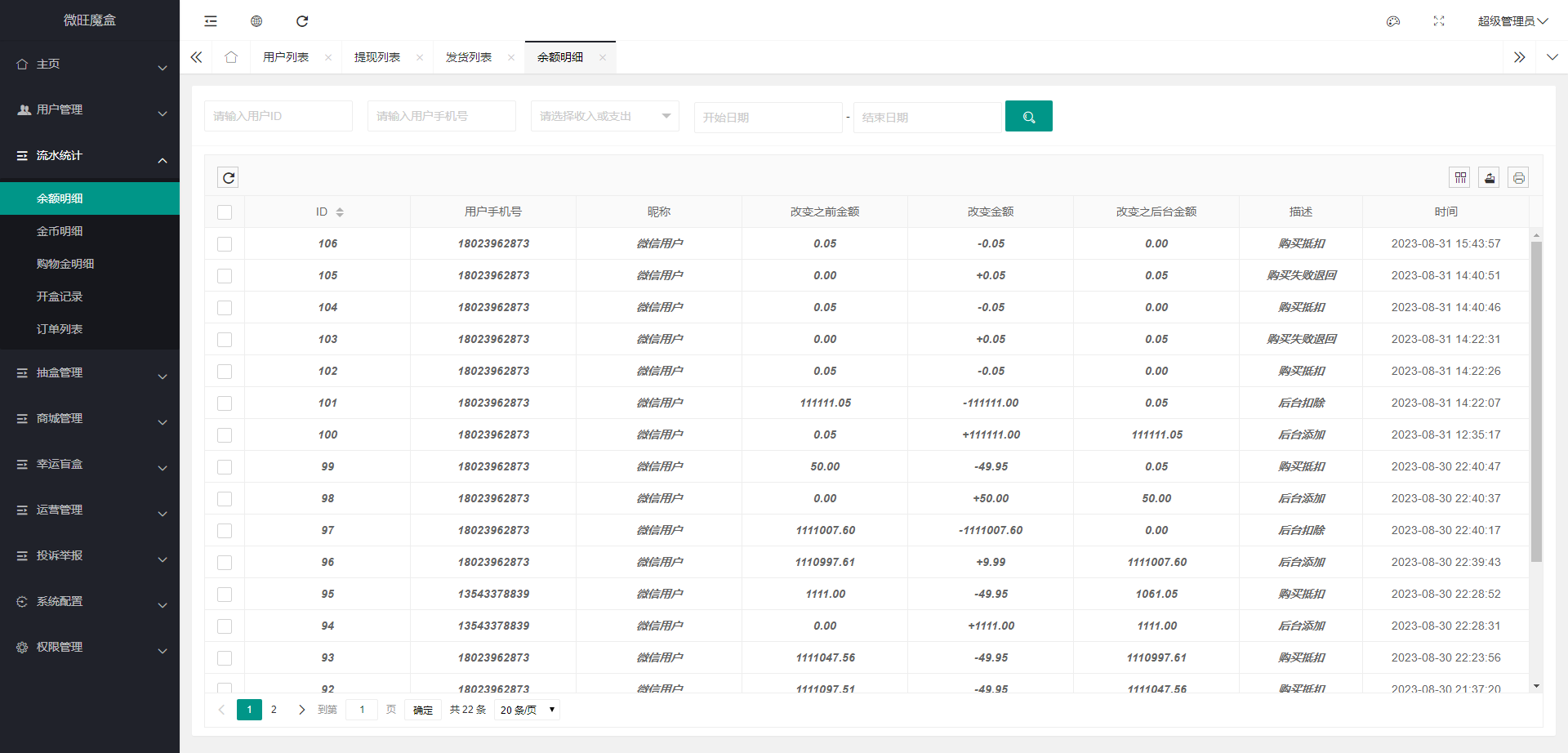Image resolution: width=1568 pixels, height=753 pixels.
Task: Open the 收入或支出 type dropdown
Action: click(x=605, y=116)
